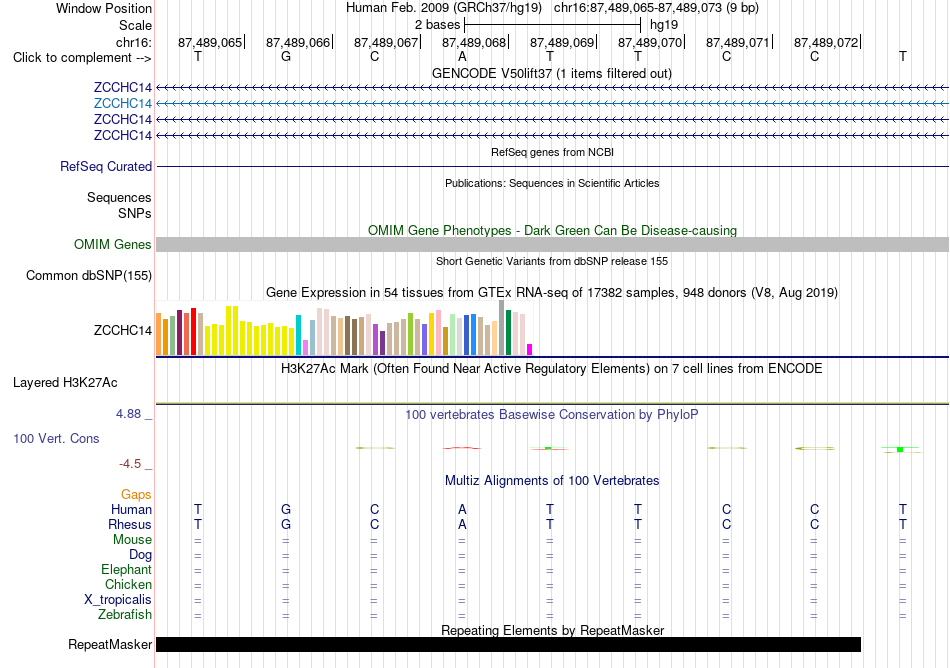The image size is (950, 668).
Task: Click the '4.88' PhyloP upper scale value
Action: [128, 414]
